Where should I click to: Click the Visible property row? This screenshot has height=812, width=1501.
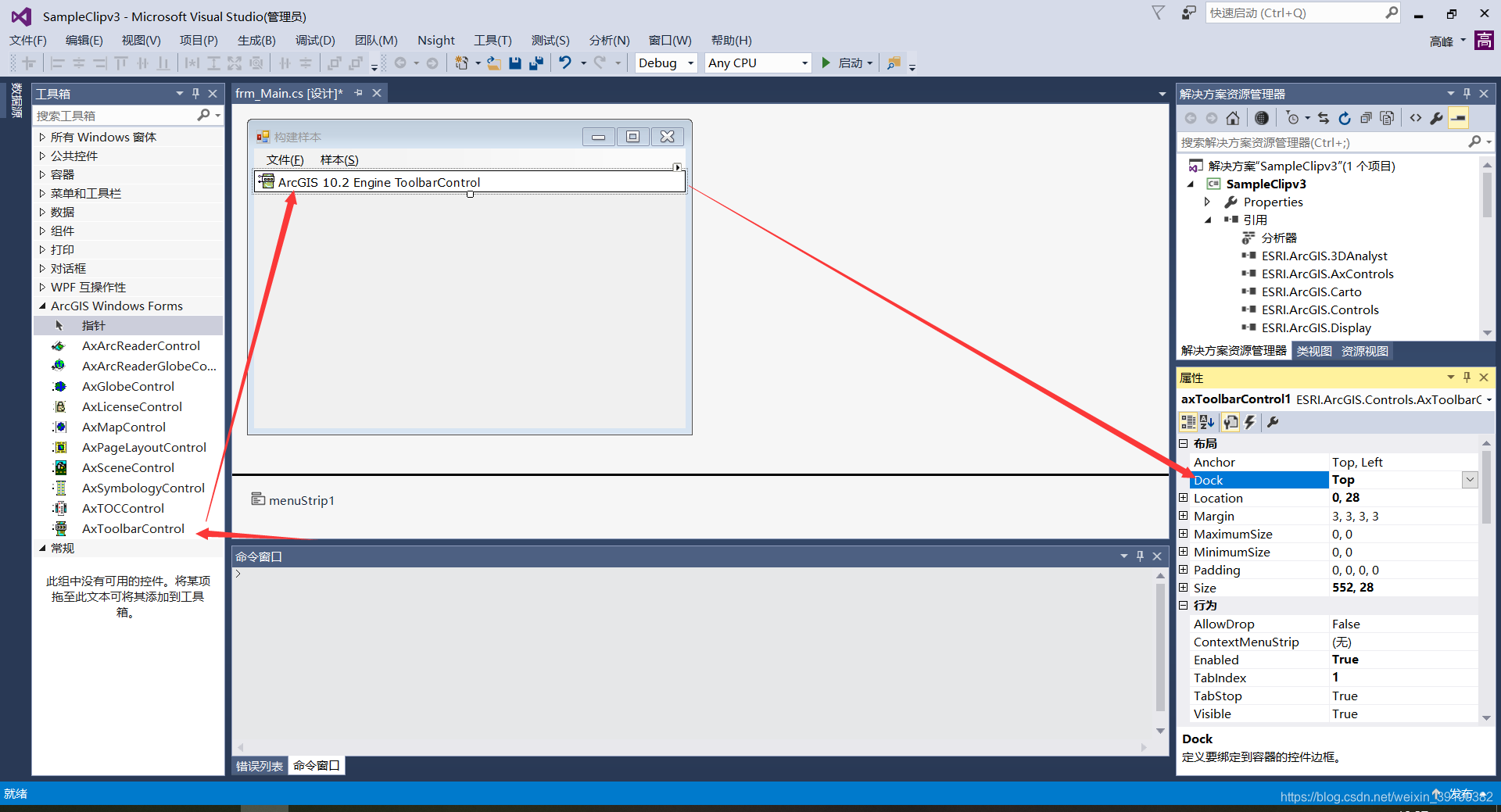point(1333,714)
